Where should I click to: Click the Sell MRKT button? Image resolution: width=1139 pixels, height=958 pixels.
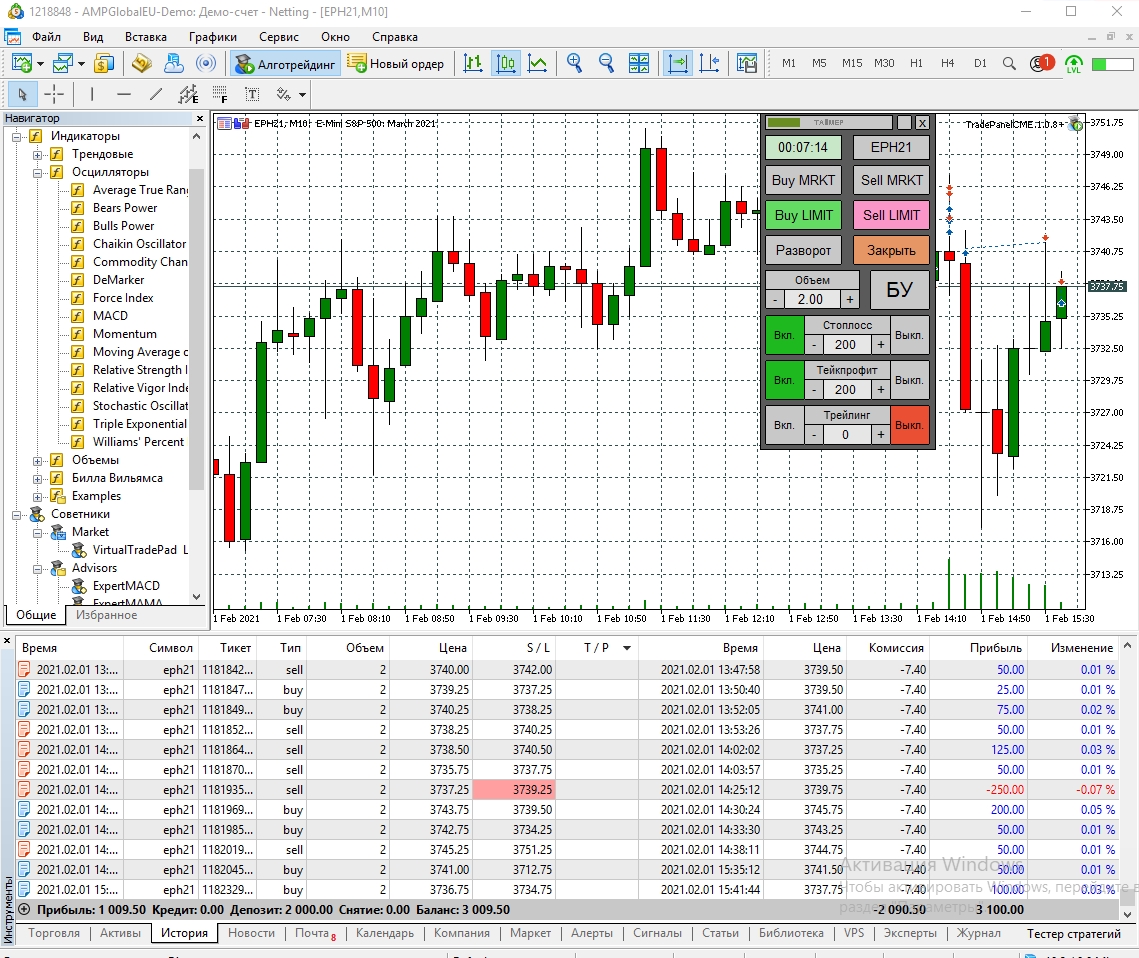click(x=891, y=180)
